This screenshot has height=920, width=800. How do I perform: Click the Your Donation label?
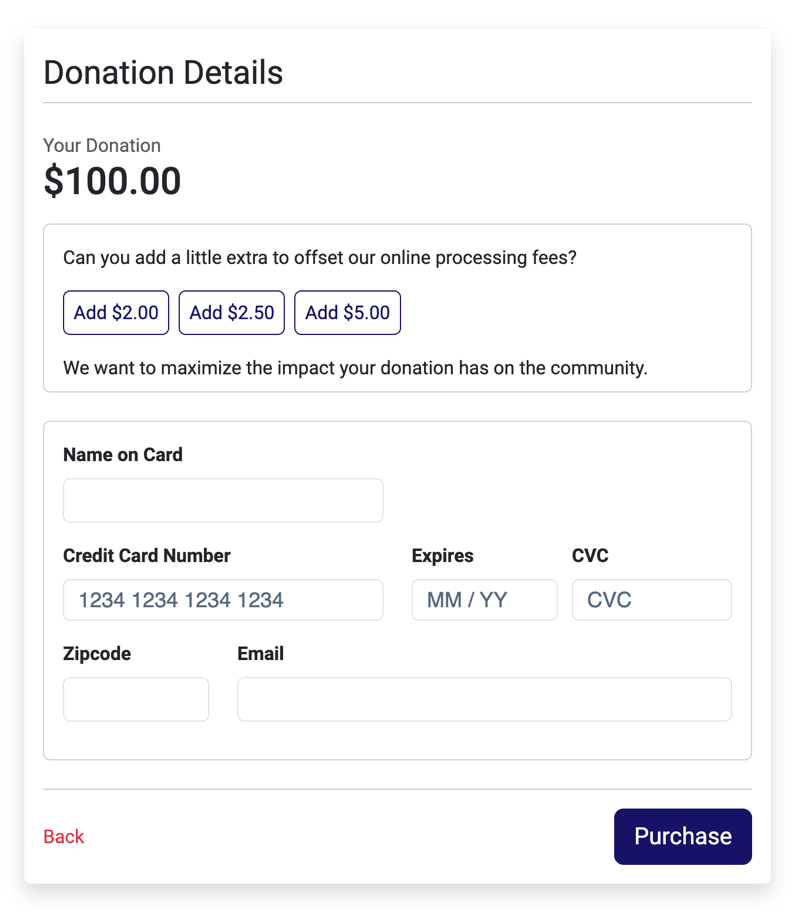pyautogui.click(x=101, y=145)
